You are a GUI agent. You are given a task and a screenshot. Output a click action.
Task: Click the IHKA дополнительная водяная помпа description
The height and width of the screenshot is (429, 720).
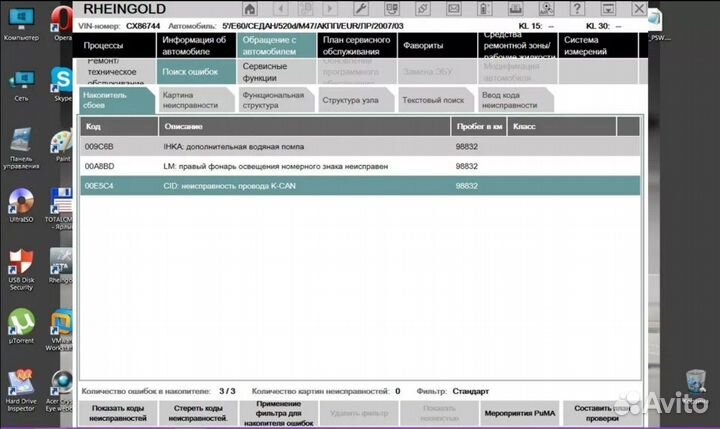pos(234,147)
